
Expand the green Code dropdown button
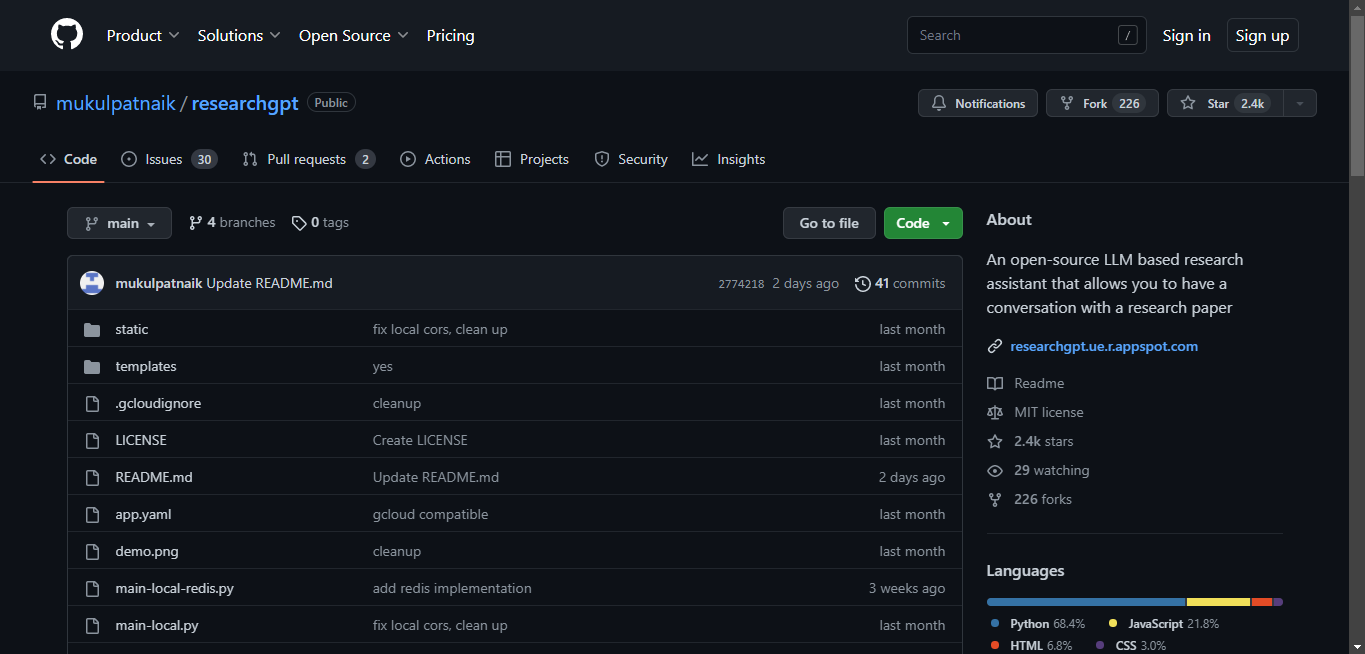click(923, 223)
